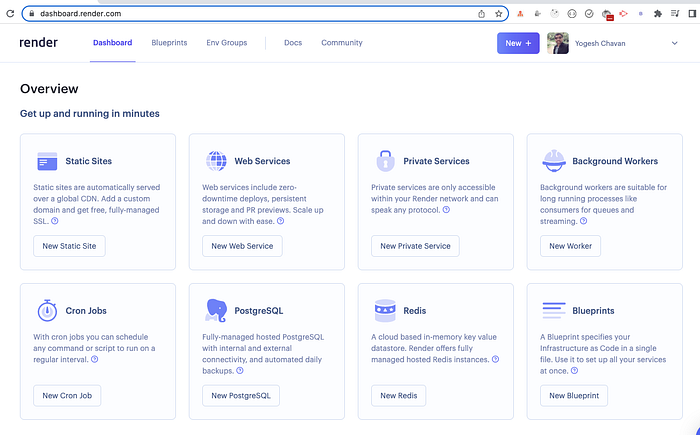The image size is (700, 435).
Task: Click the Background Workers helmet icon
Action: tap(554, 161)
